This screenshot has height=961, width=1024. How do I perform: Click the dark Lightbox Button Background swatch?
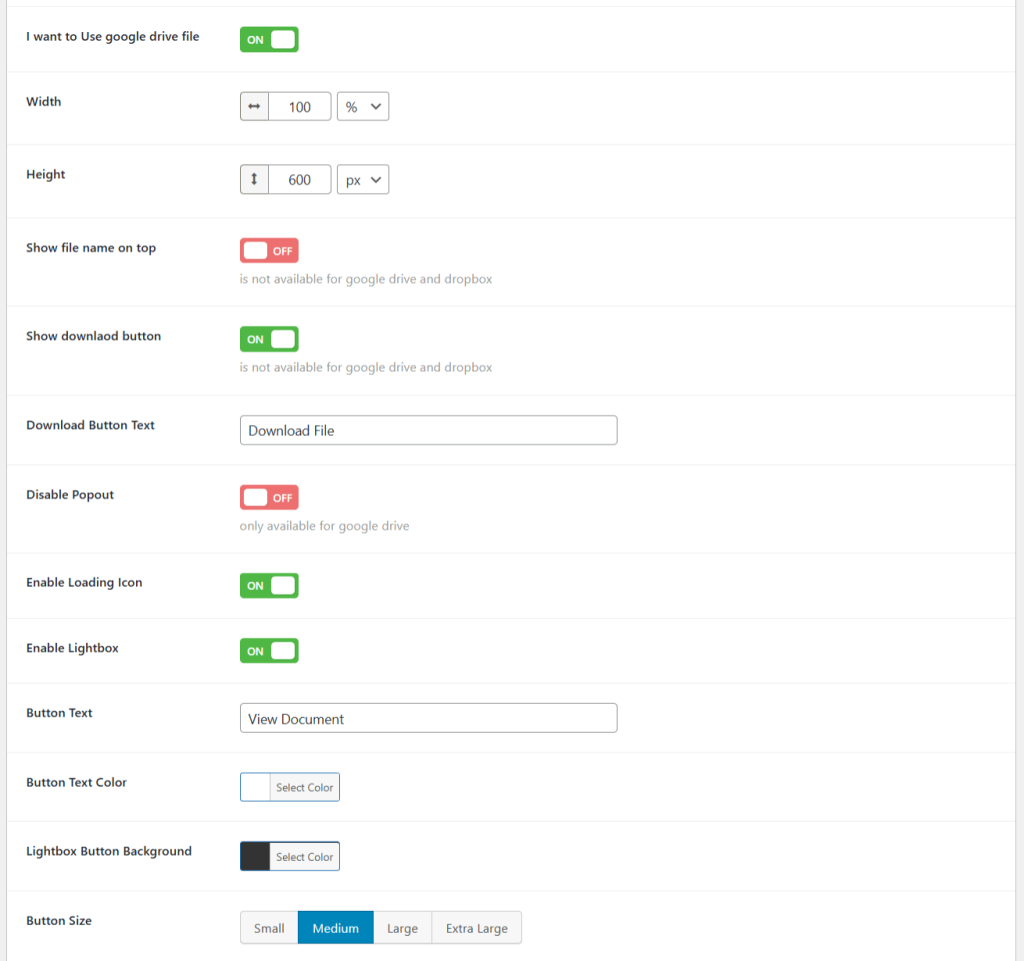point(252,856)
